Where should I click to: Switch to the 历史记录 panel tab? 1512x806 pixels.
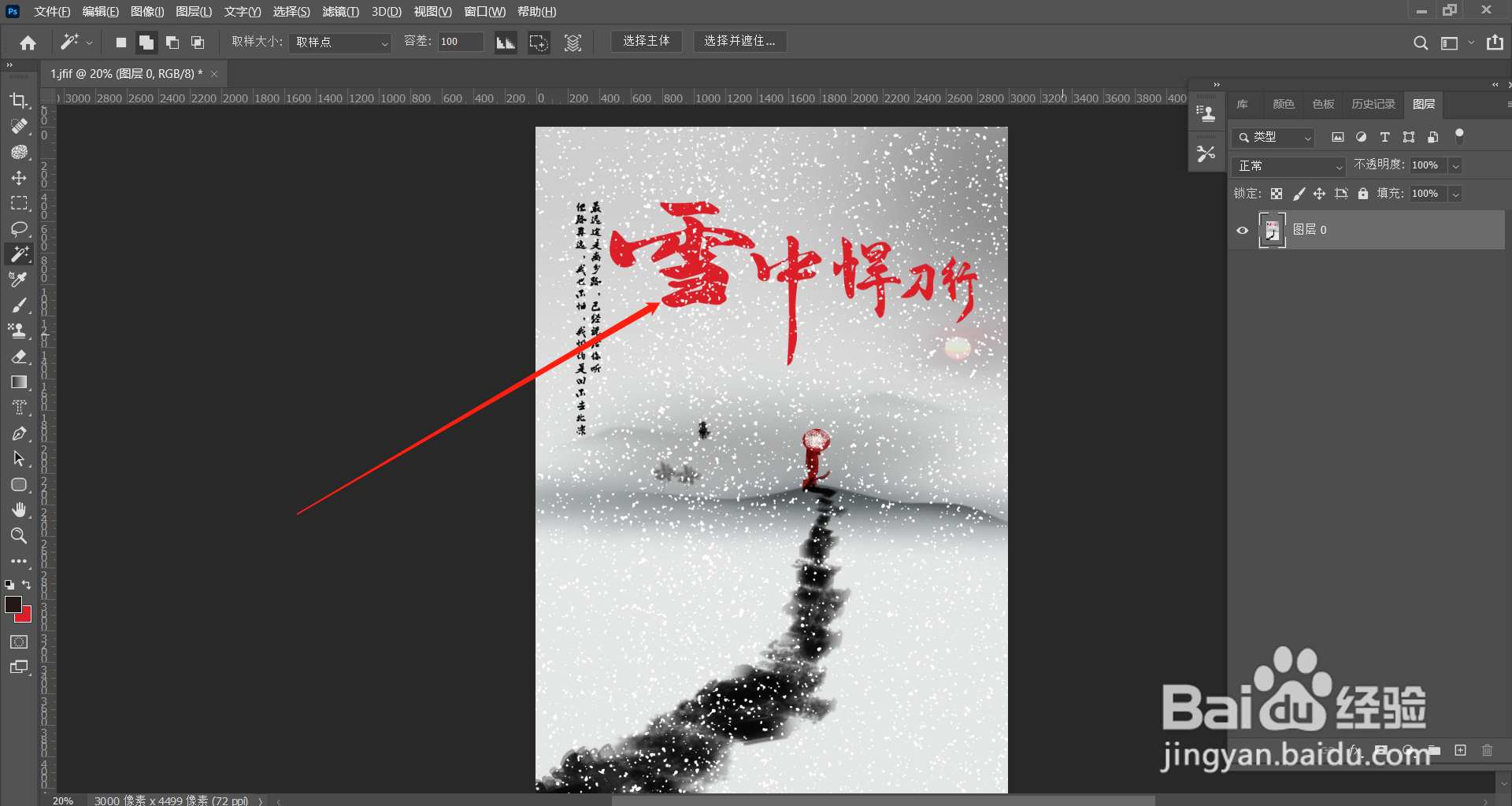[x=1373, y=104]
